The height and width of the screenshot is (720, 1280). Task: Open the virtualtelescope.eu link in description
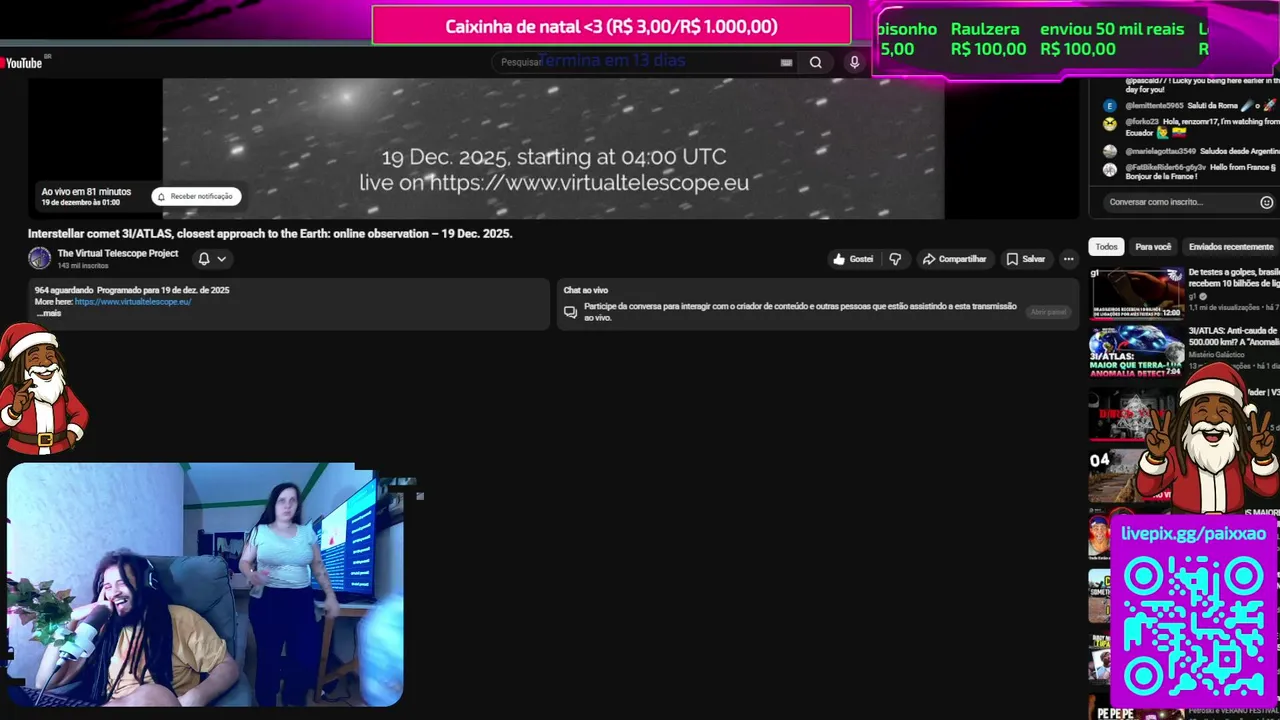pyautogui.click(x=133, y=301)
